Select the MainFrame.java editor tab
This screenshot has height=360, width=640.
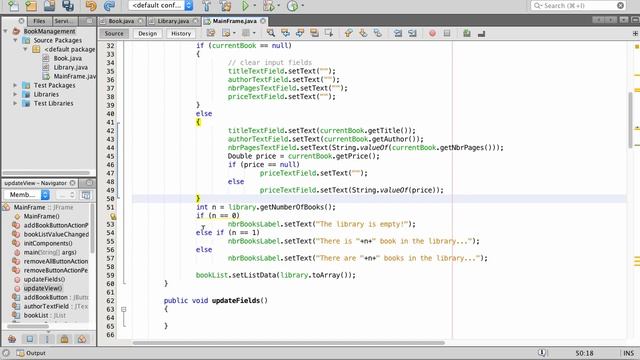coord(235,21)
